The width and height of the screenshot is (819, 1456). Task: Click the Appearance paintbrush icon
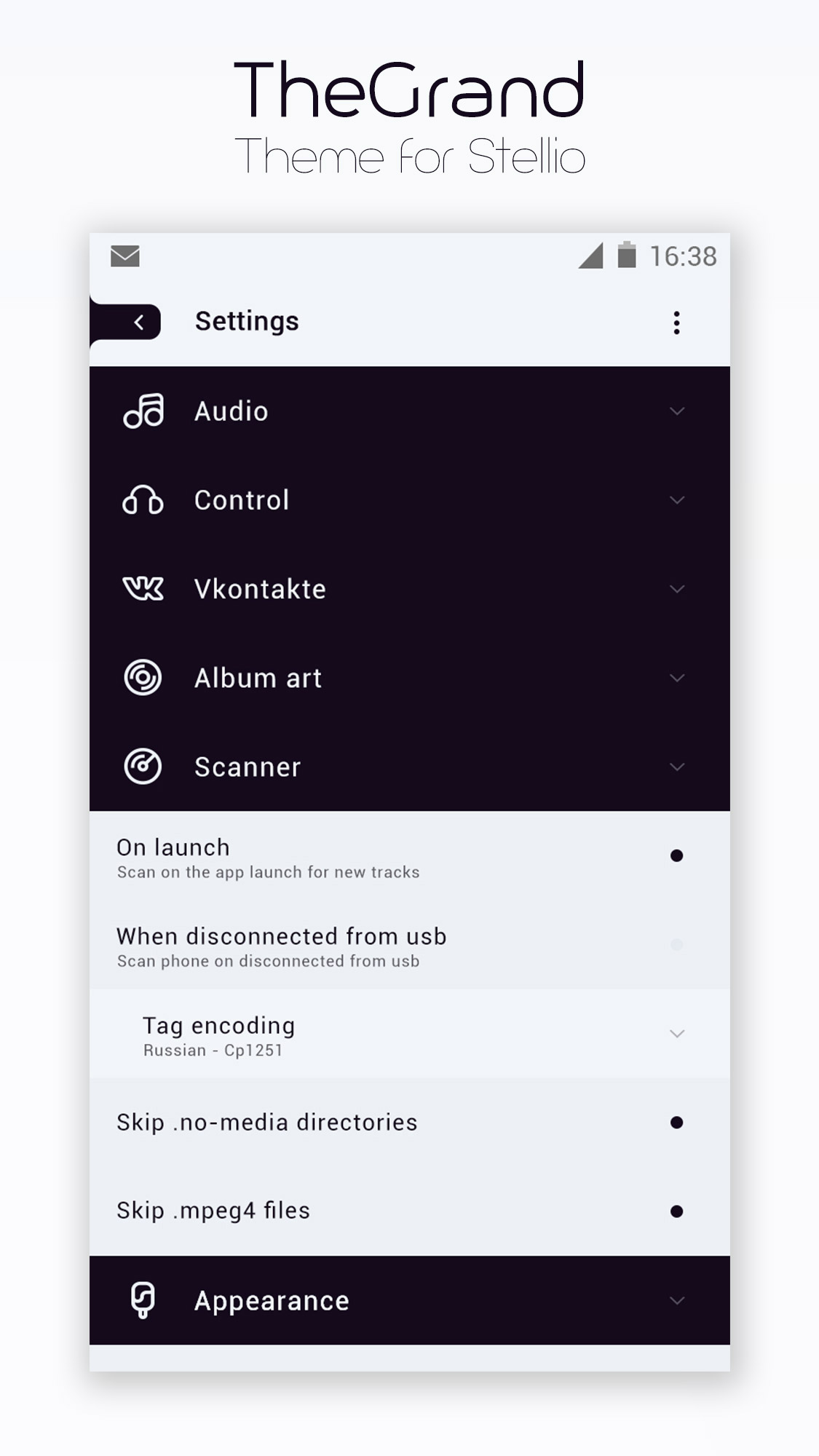point(143,1300)
